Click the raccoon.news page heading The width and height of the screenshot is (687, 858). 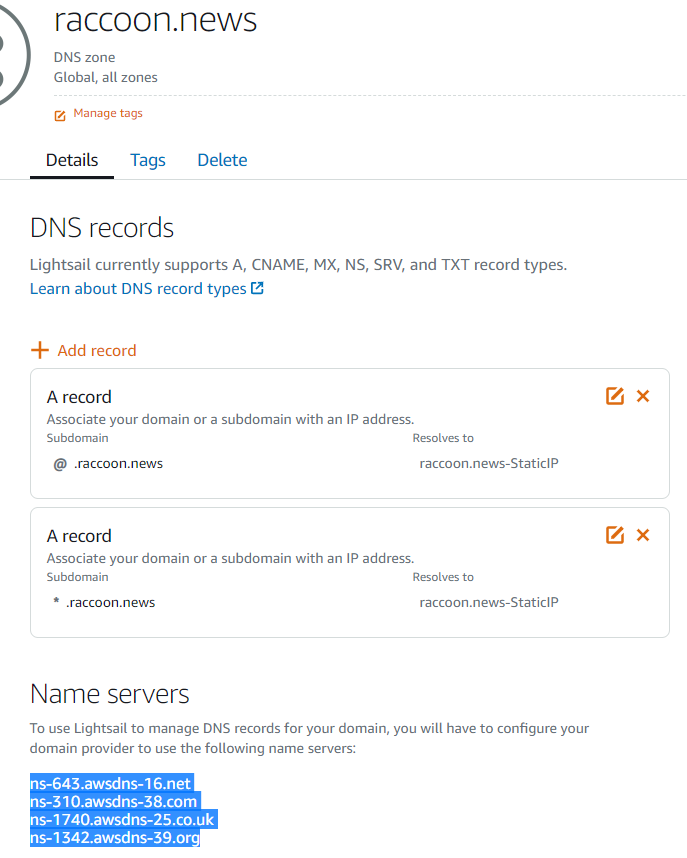pyautogui.click(x=156, y=20)
